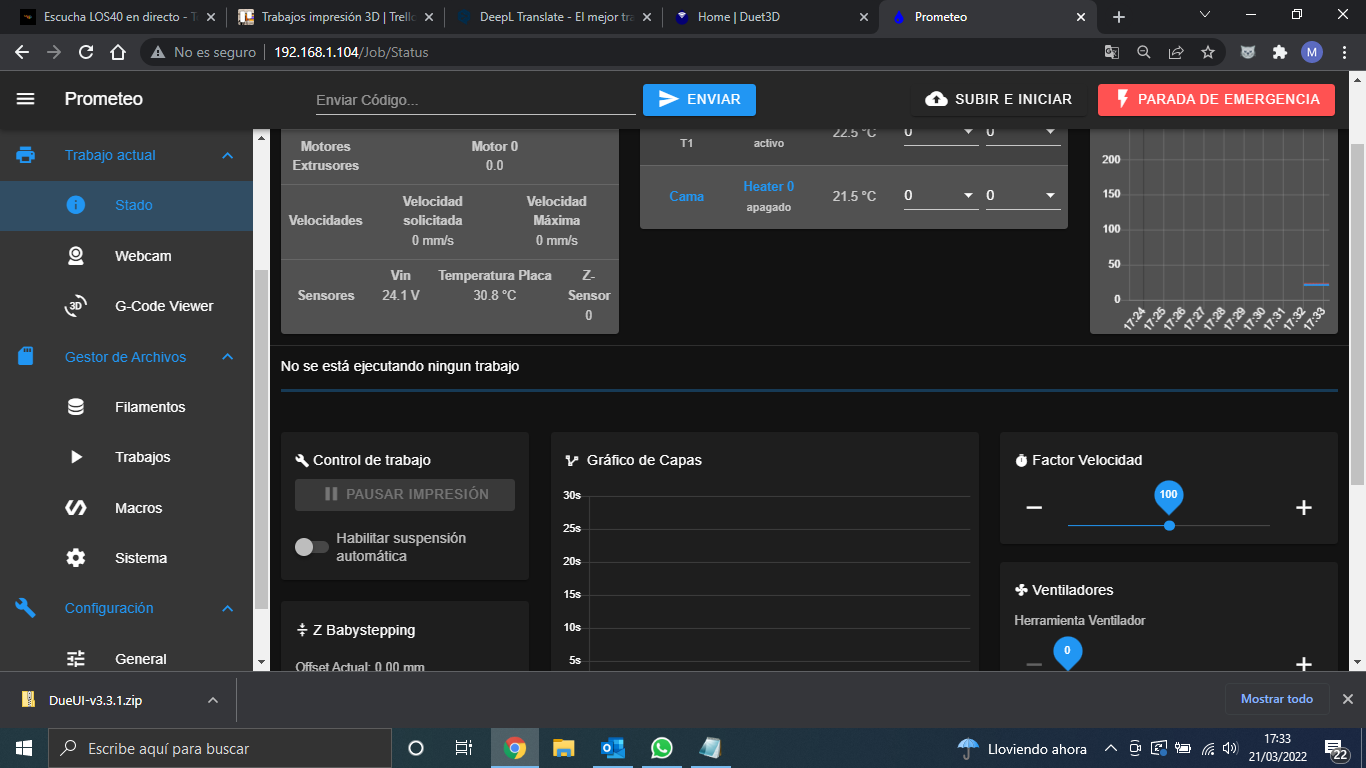This screenshot has height=768, width=1366.
Task: Bookmark this page with star icon
Action: (x=1208, y=52)
